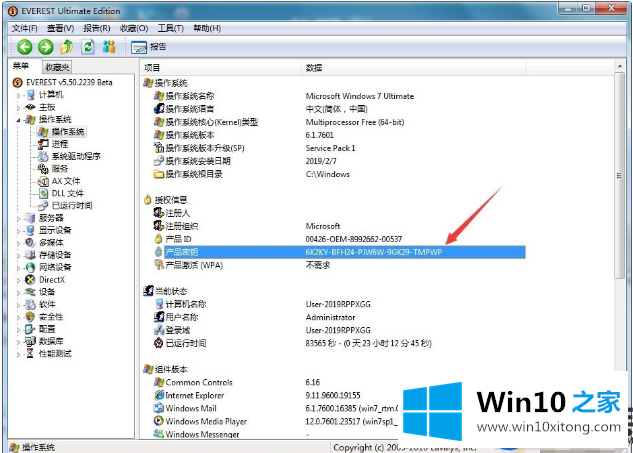Click the DirectX X icon in tree
Viewport: 633px width, 453px height.
pyautogui.click(x=30, y=279)
